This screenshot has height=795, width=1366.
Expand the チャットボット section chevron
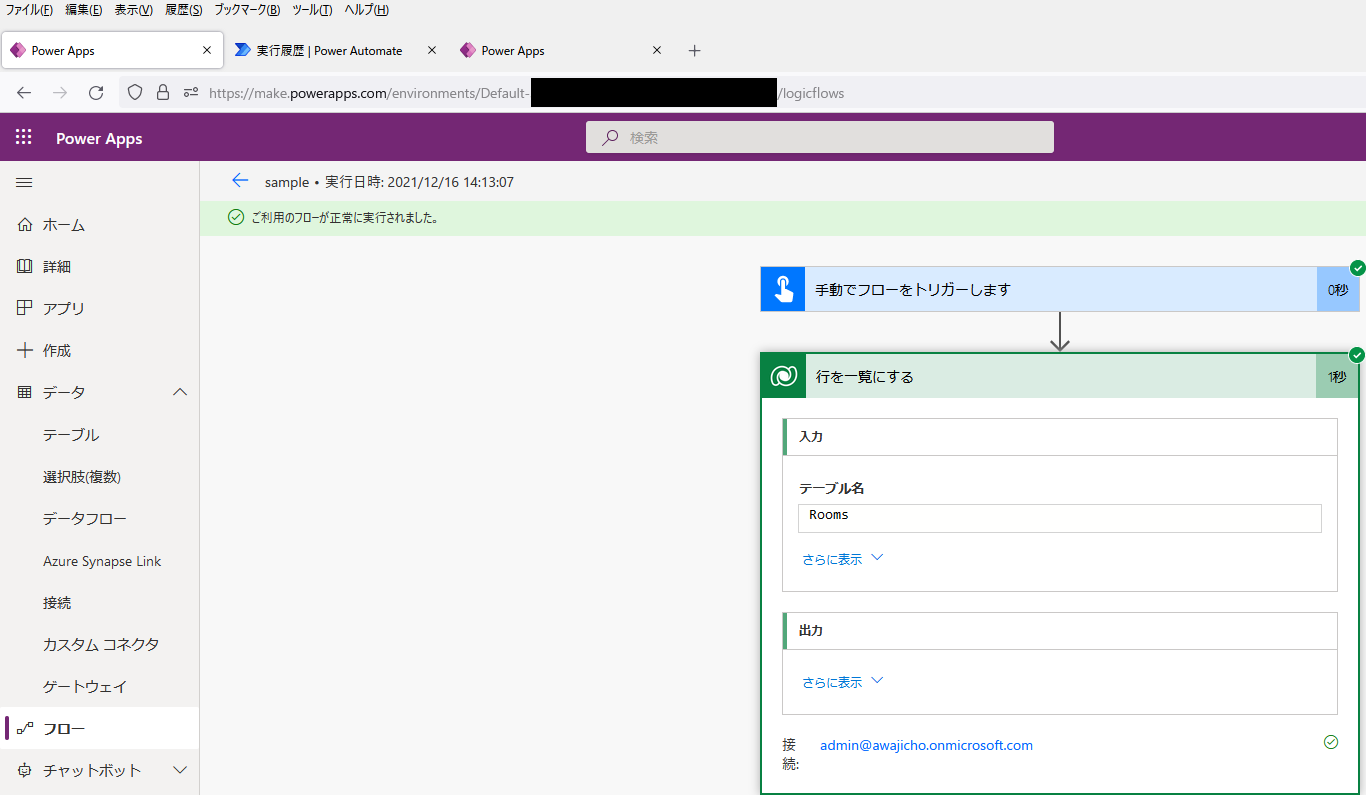click(x=180, y=770)
